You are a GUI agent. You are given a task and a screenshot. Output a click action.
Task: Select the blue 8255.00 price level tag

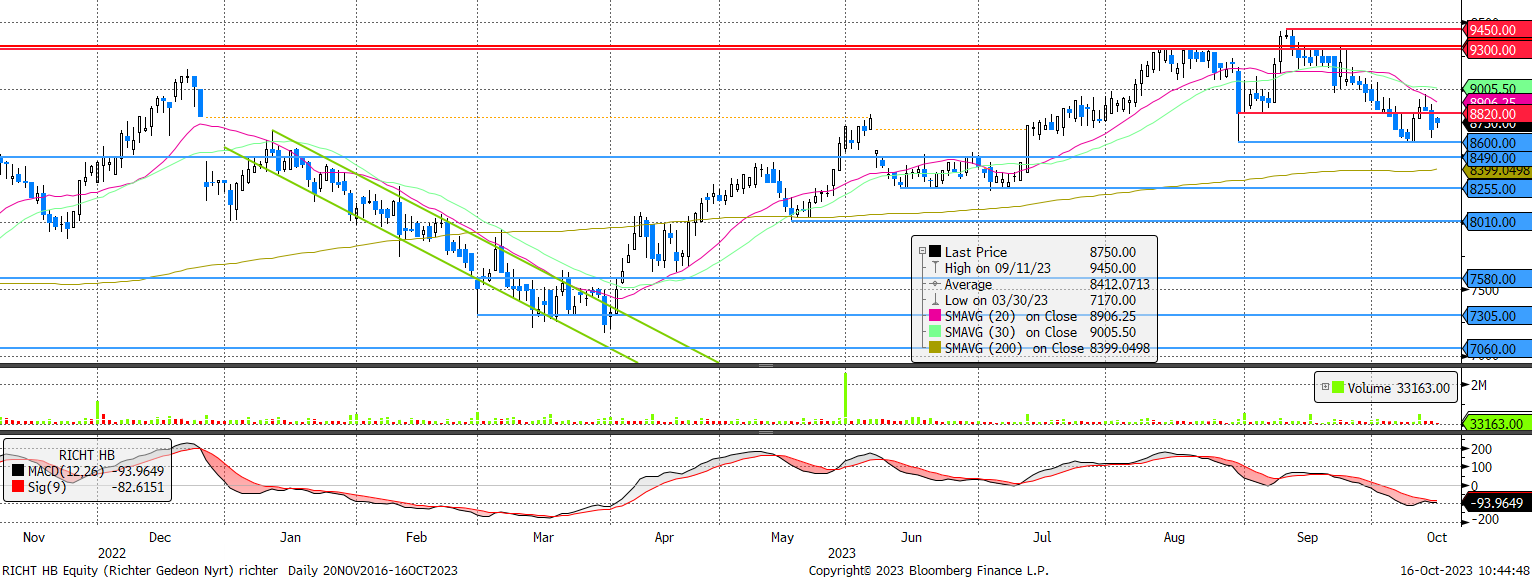pyautogui.click(x=1496, y=187)
